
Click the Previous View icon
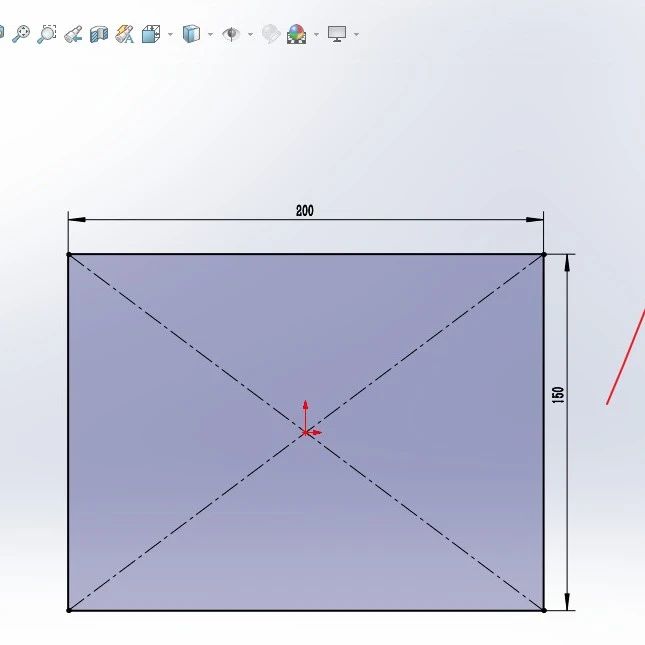coord(73,34)
